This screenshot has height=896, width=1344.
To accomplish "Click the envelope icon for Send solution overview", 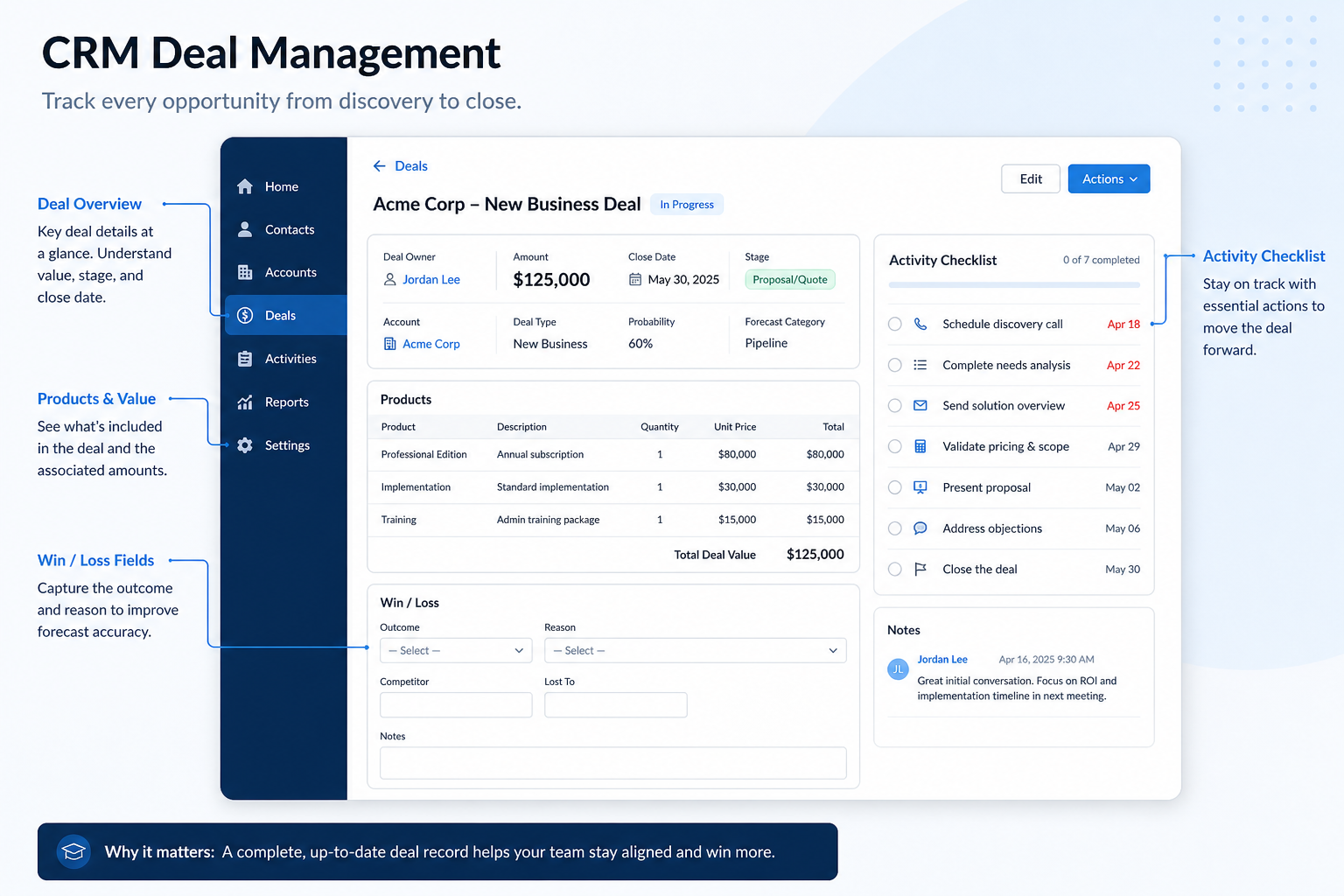I will (920, 406).
